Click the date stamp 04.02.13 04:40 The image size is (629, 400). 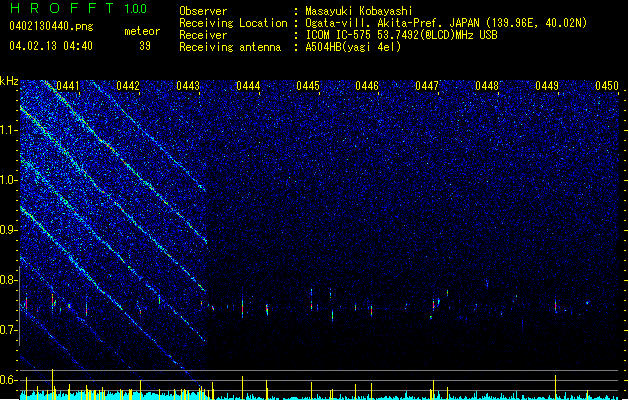pyautogui.click(x=51, y=46)
